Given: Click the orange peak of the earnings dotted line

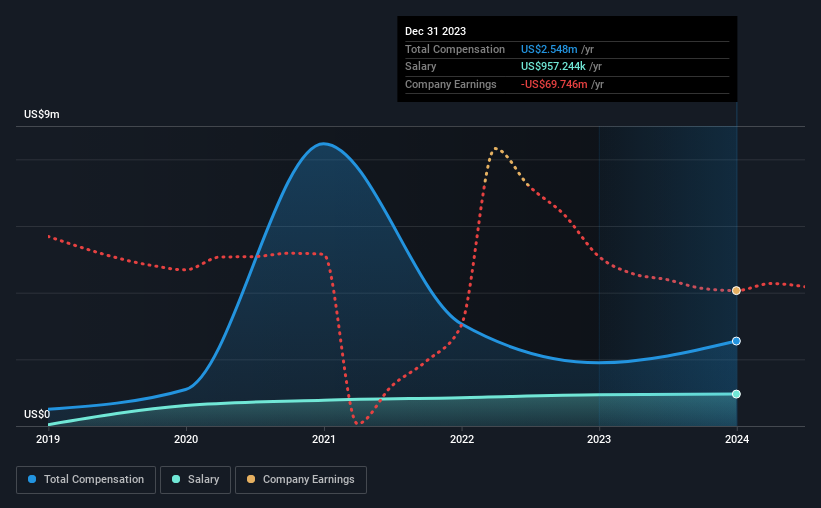Looking at the screenshot, I should pyautogui.click(x=495, y=149).
